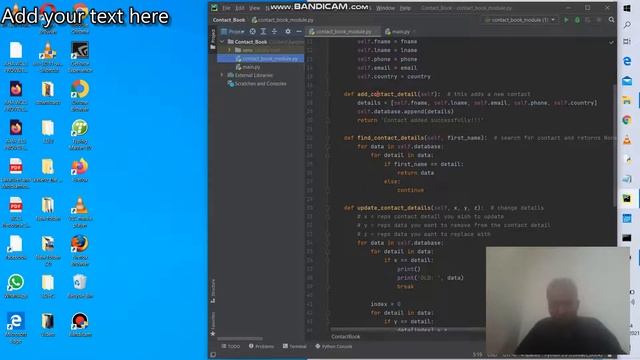Open the View menu
The image size is (640, 360).
[254, 8]
